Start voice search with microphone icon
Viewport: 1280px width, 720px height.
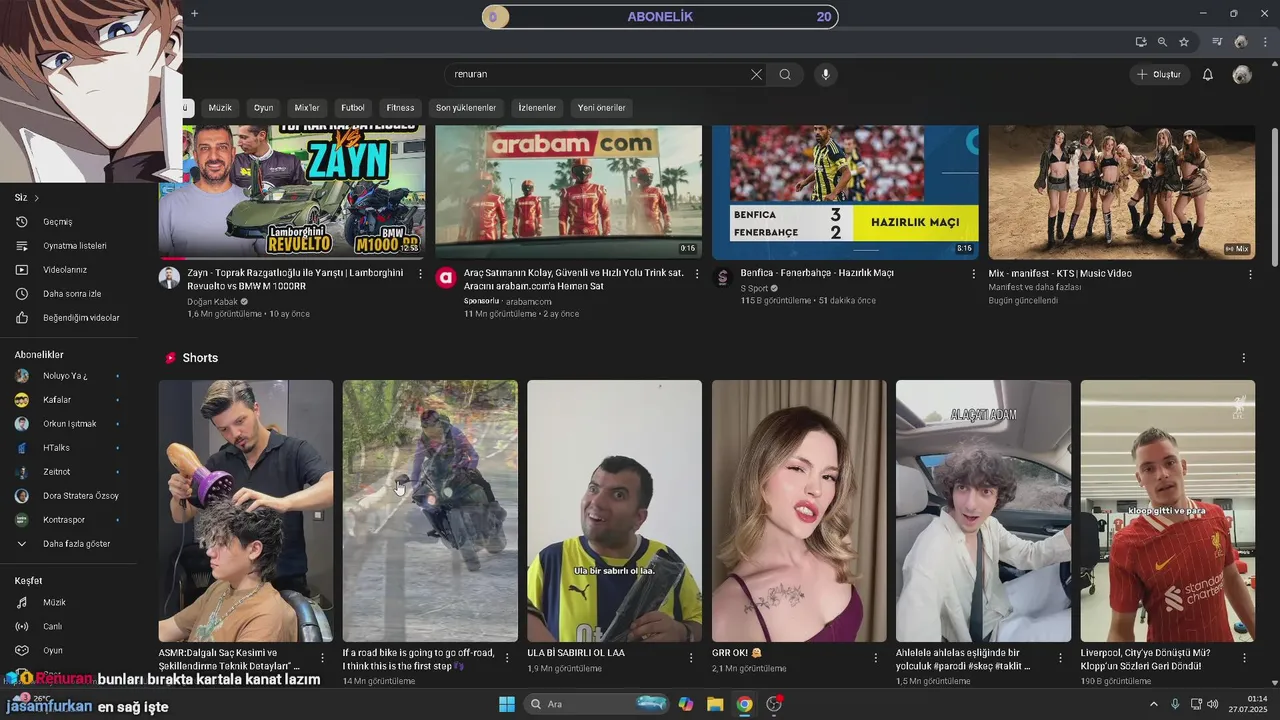coord(825,74)
